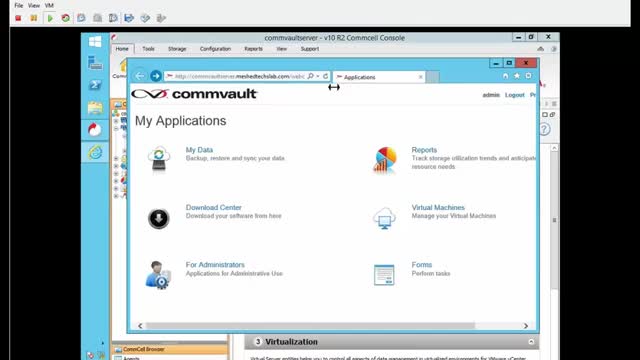Click the blue arrow send toolbar icon

(x=129, y=18)
